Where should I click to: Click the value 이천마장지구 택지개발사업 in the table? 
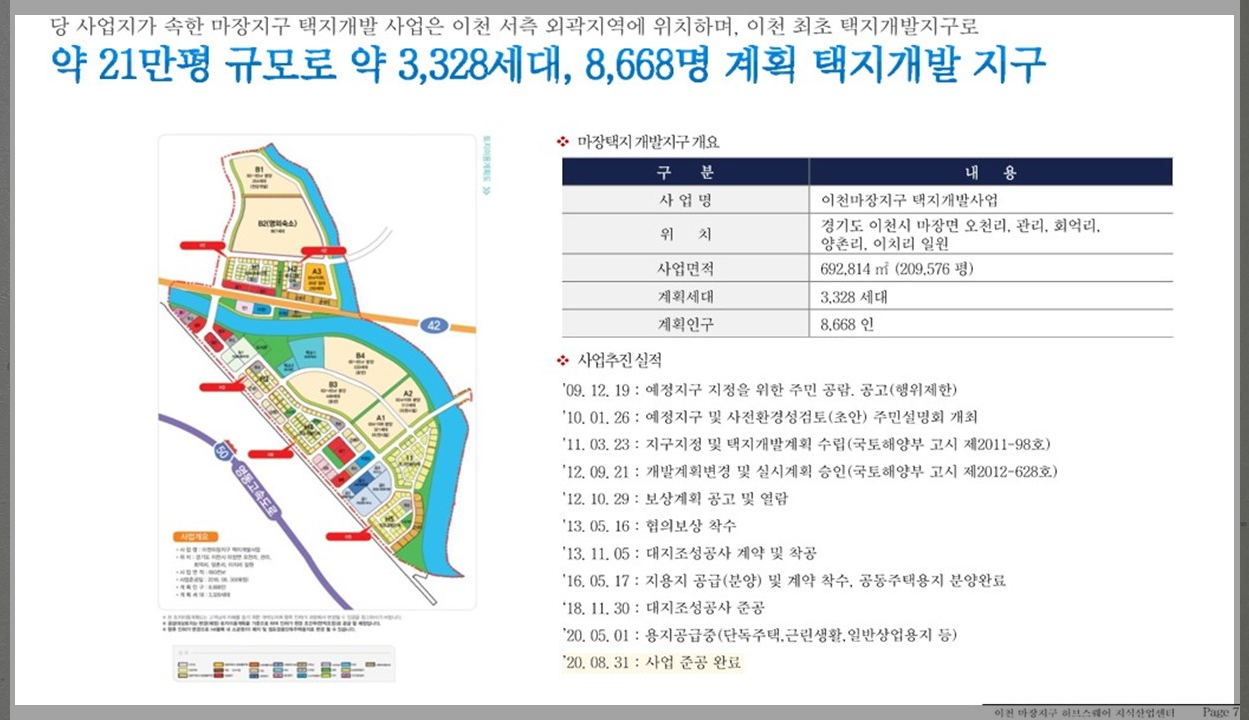[909, 200]
